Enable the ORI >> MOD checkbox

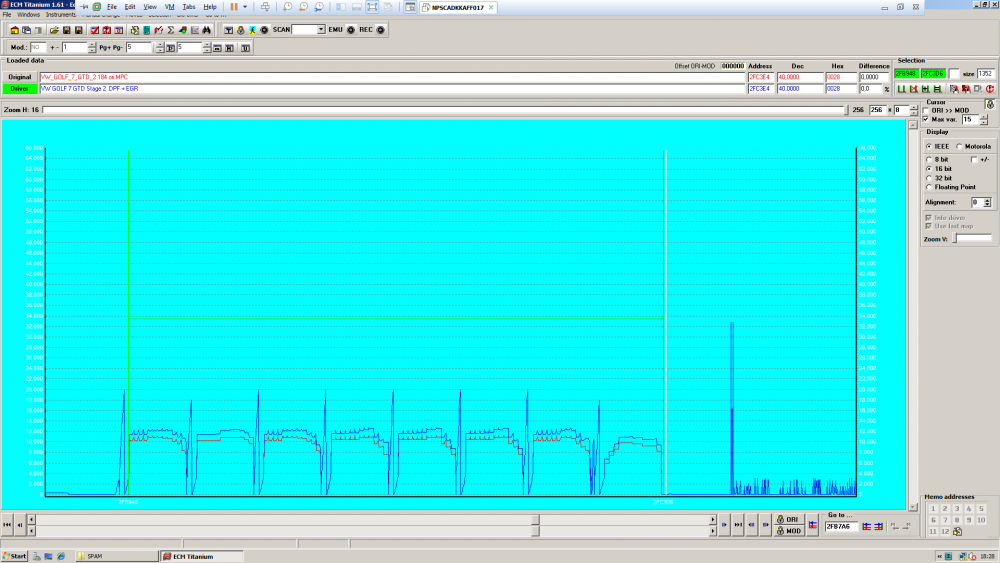pyautogui.click(x=925, y=110)
